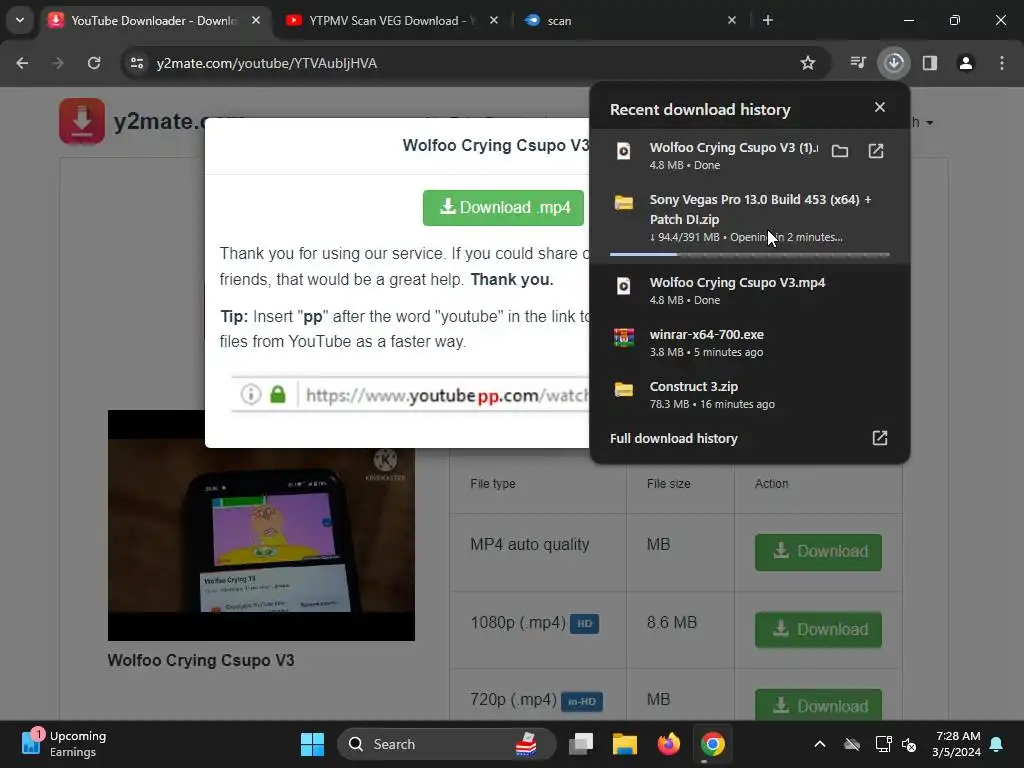
Task: Click green Download .mp4 button
Action: (503, 208)
